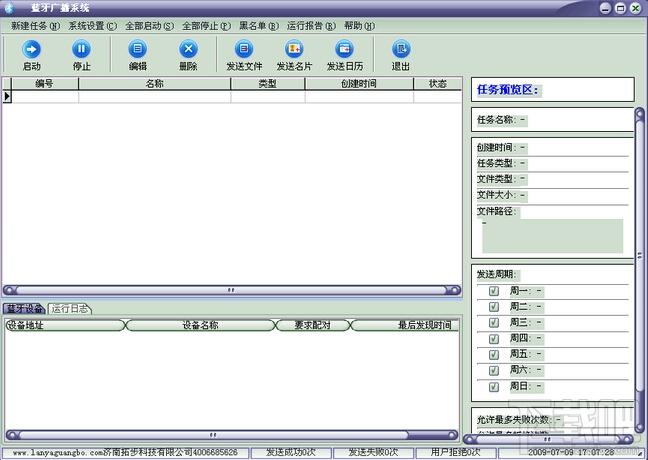Click the 编辑 (Edit) toolbar icon

pos(138,49)
